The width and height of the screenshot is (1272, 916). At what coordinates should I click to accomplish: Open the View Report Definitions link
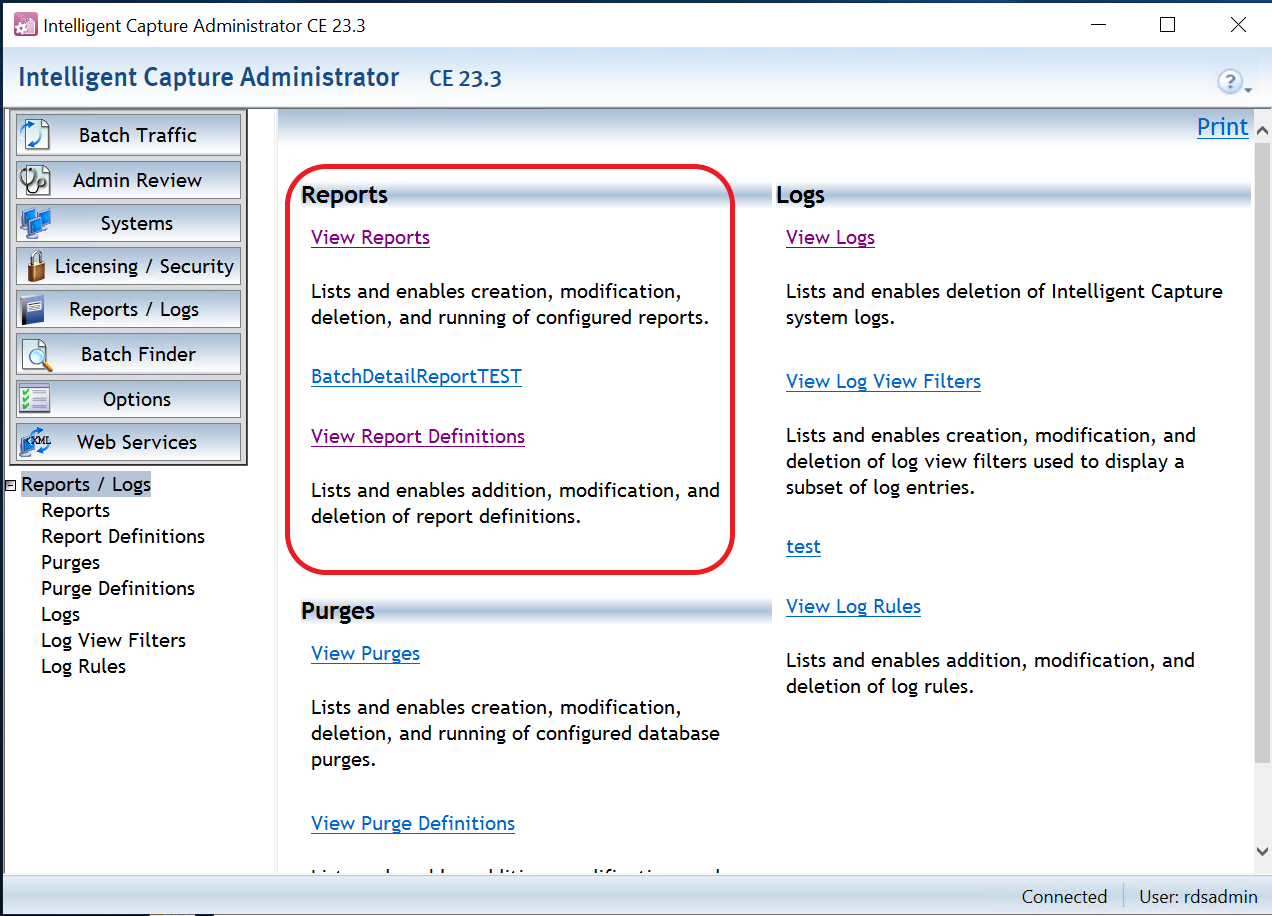418,437
